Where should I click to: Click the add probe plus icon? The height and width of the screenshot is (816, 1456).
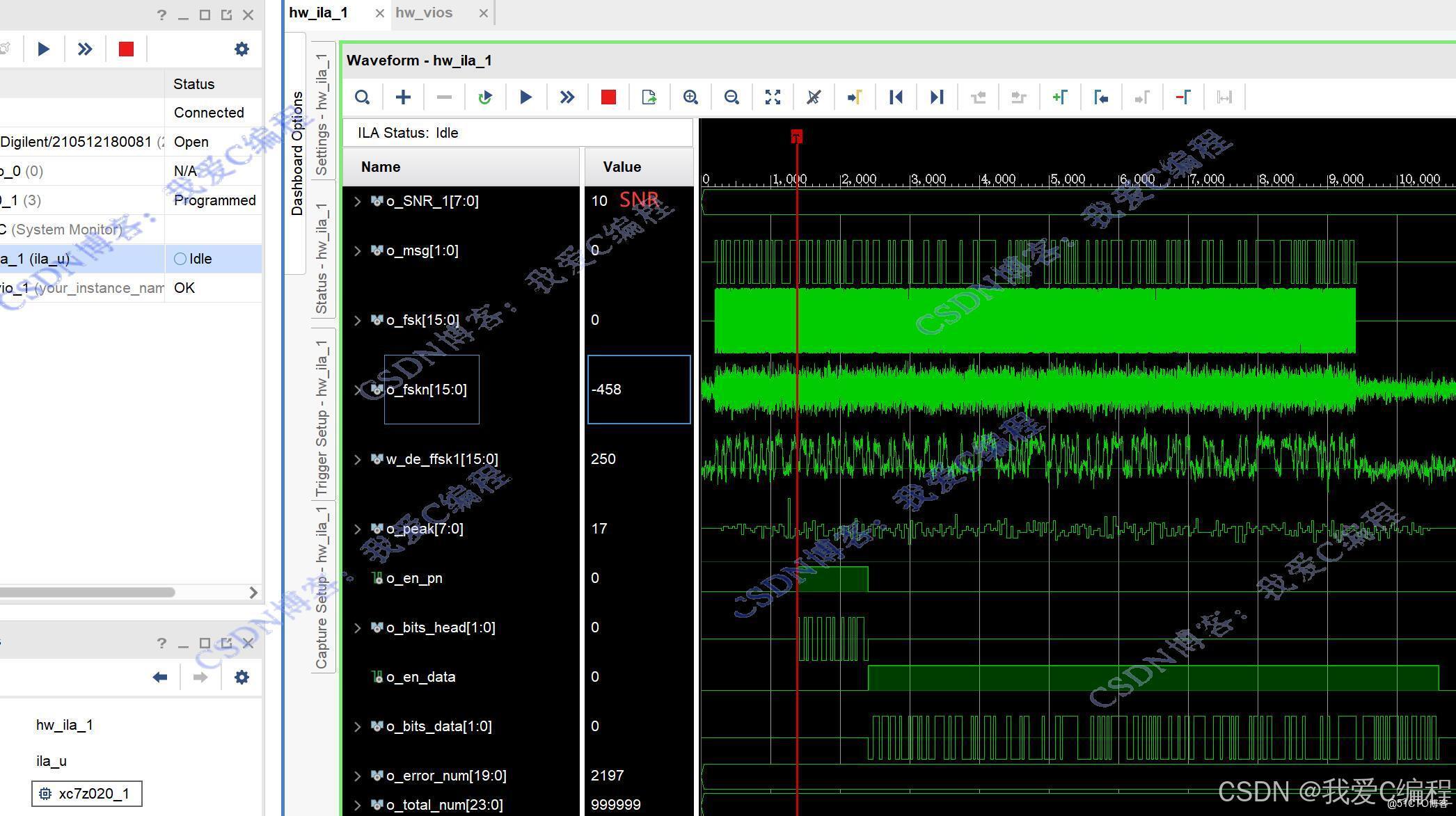tap(403, 97)
